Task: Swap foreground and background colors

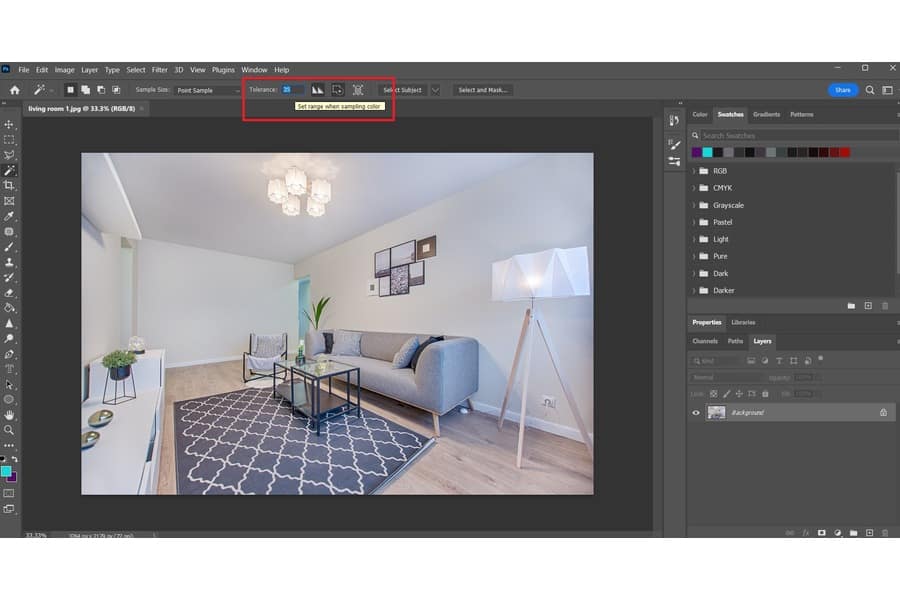Action: (x=14, y=459)
